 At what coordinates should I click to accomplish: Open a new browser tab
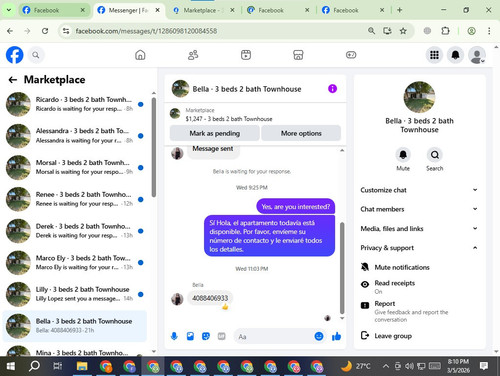point(400,10)
